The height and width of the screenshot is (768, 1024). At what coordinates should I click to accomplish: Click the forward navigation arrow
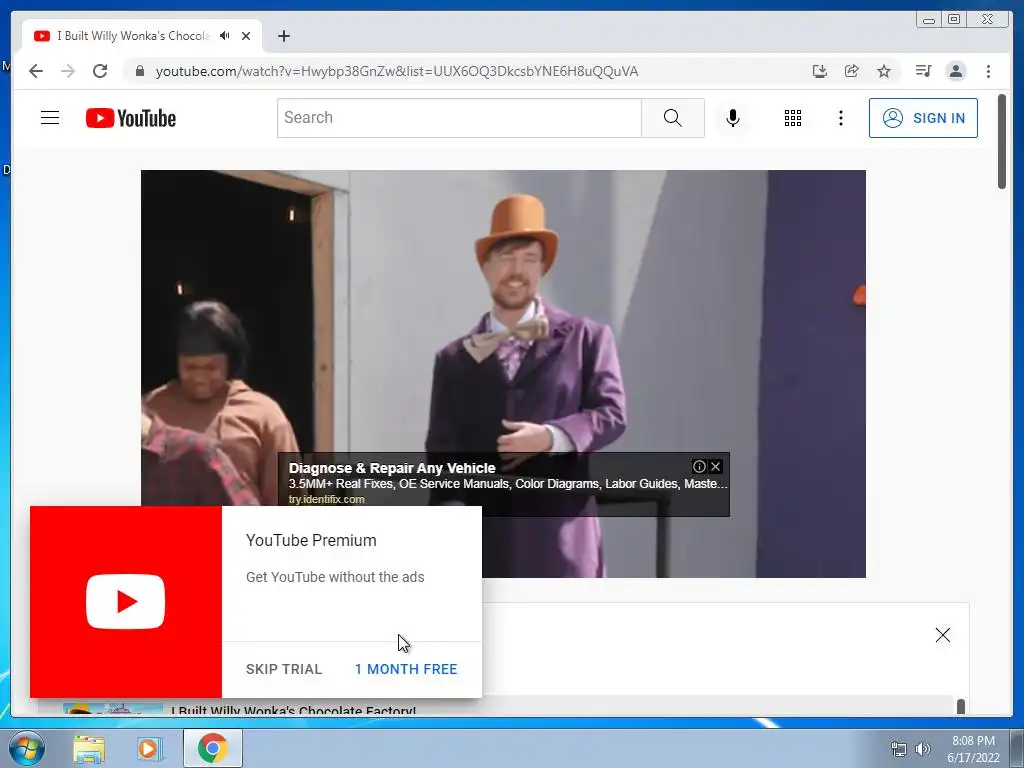[x=68, y=71]
